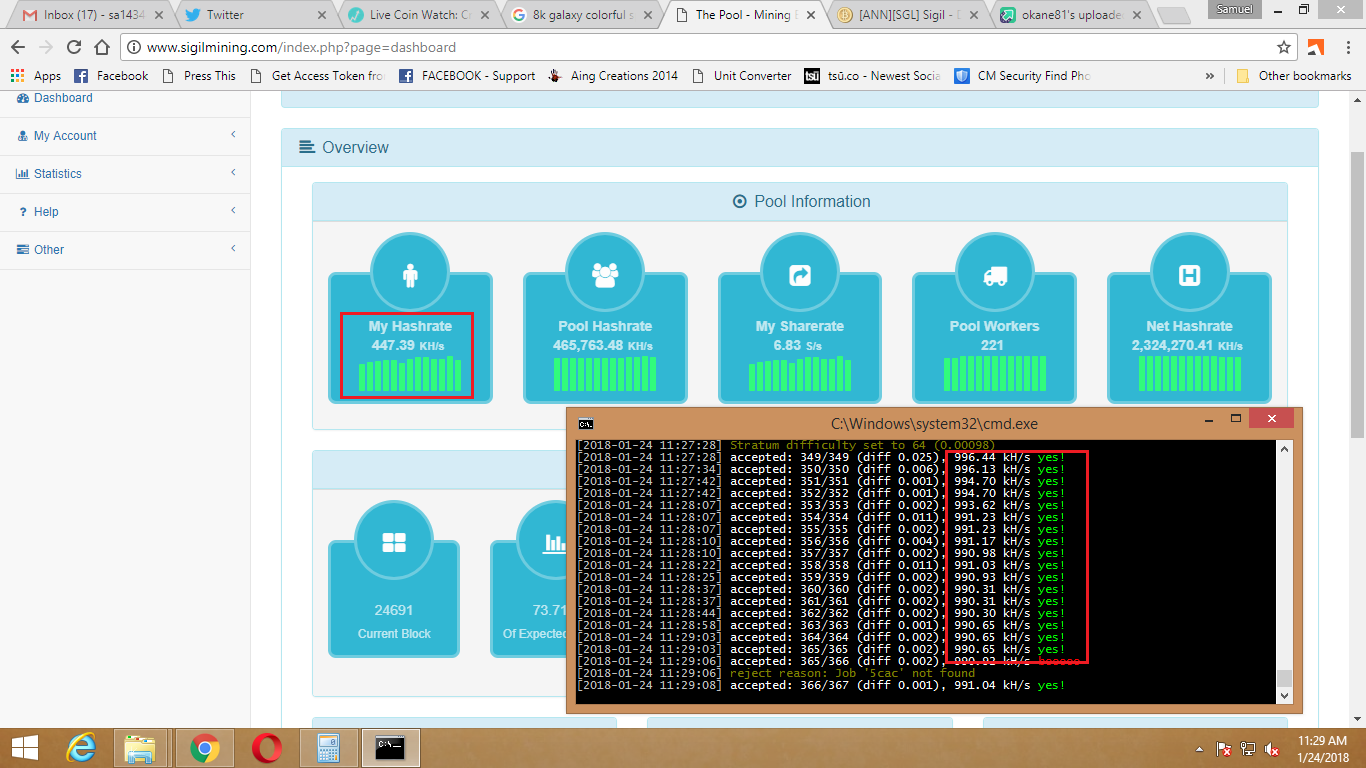Open the Apps bookmarks shortcut
The height and width of the screenshot is (768, 1366).
point(36,76)
